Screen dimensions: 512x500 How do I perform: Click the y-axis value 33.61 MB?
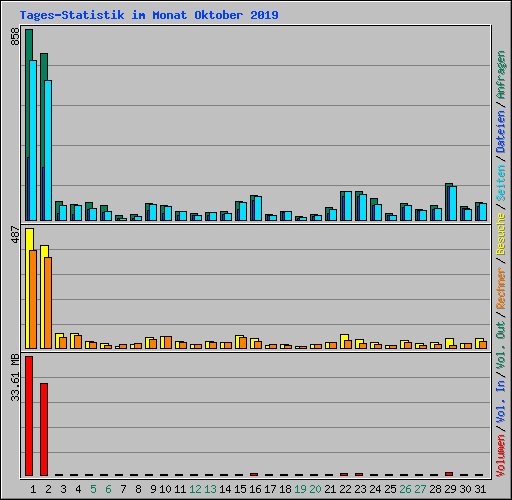(15, 378)
